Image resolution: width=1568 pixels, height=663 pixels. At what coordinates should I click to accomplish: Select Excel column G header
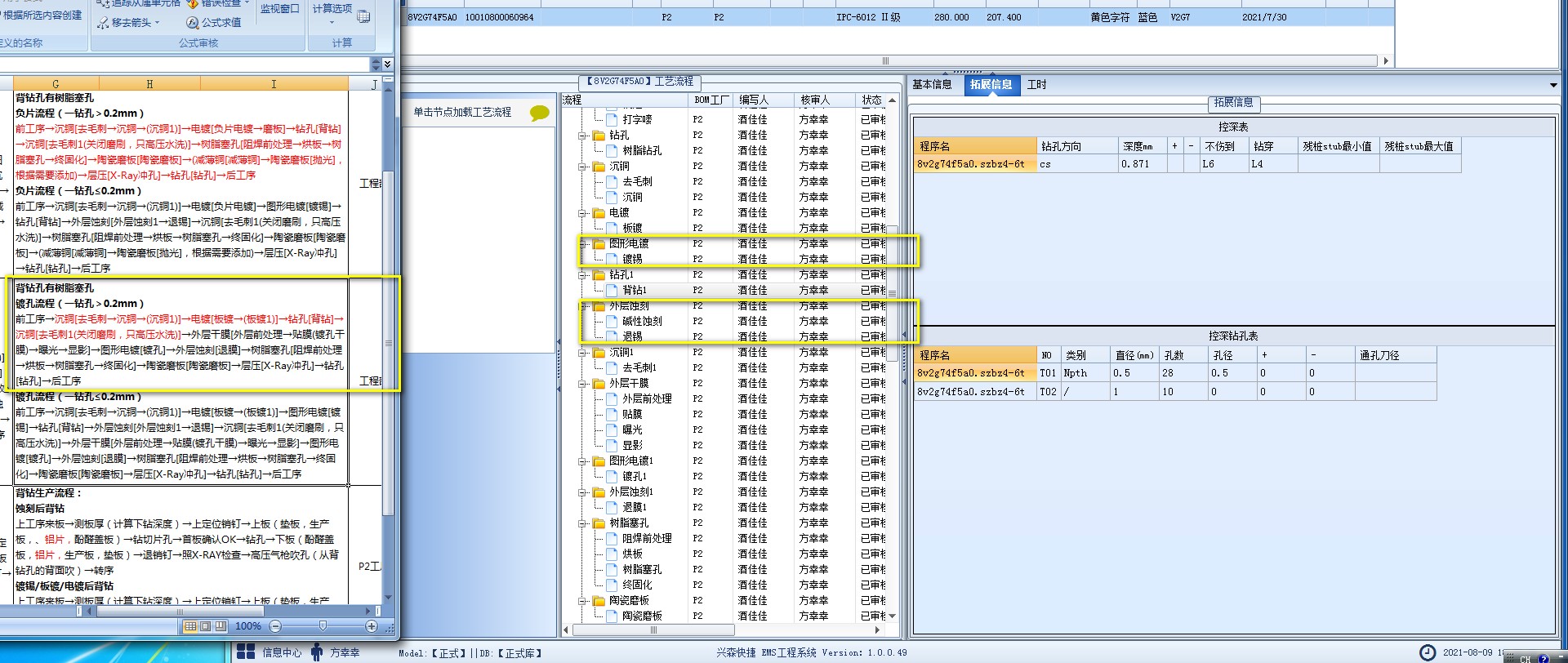click(56, 83)
